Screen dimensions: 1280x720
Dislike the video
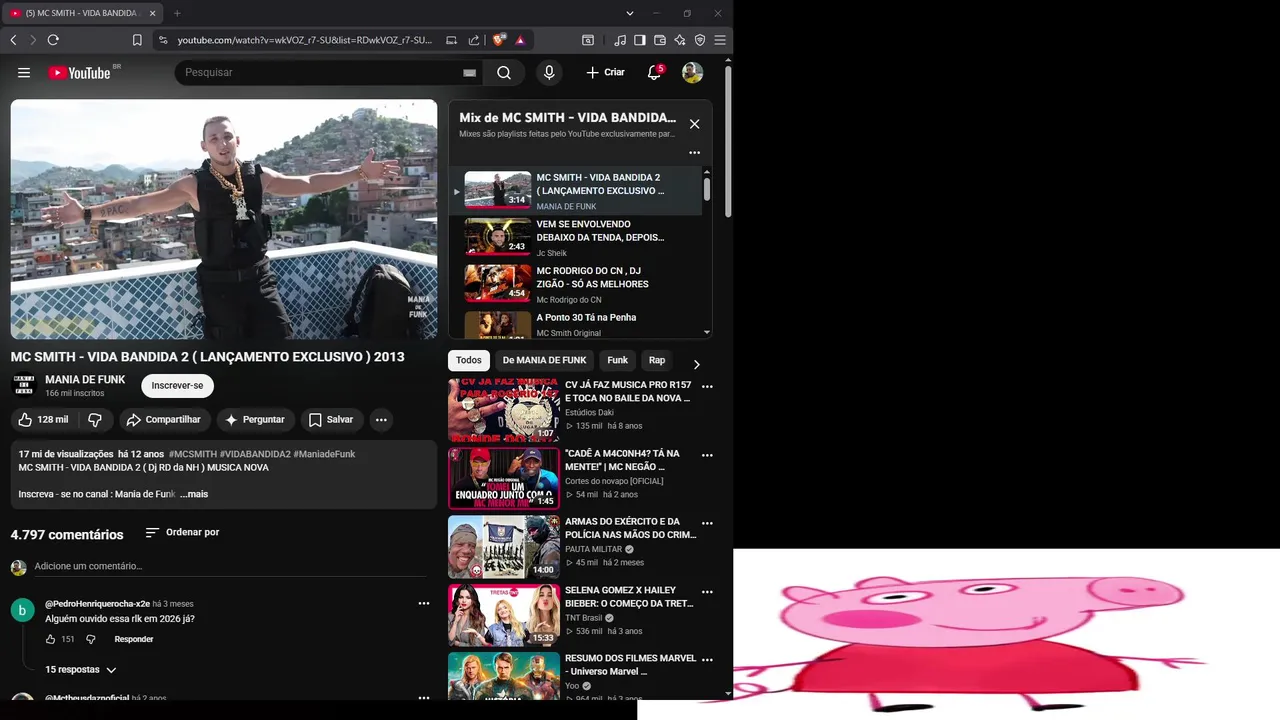tap(95, 420)
